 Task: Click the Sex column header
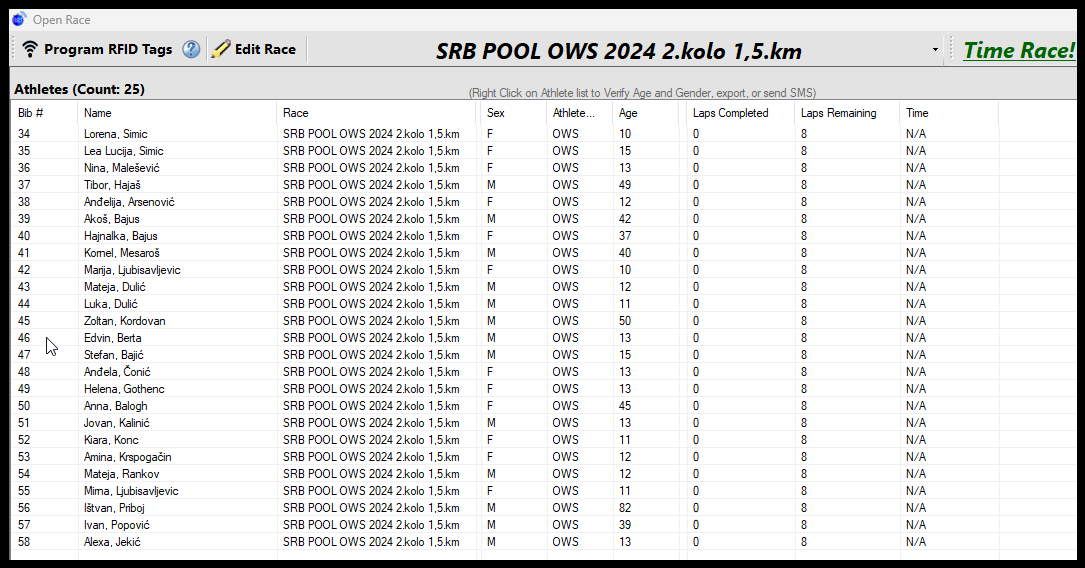tap(496, 113)
